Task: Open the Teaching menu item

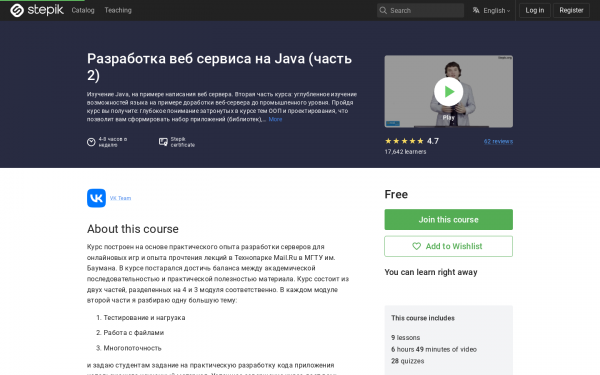Action: (118, 10)
